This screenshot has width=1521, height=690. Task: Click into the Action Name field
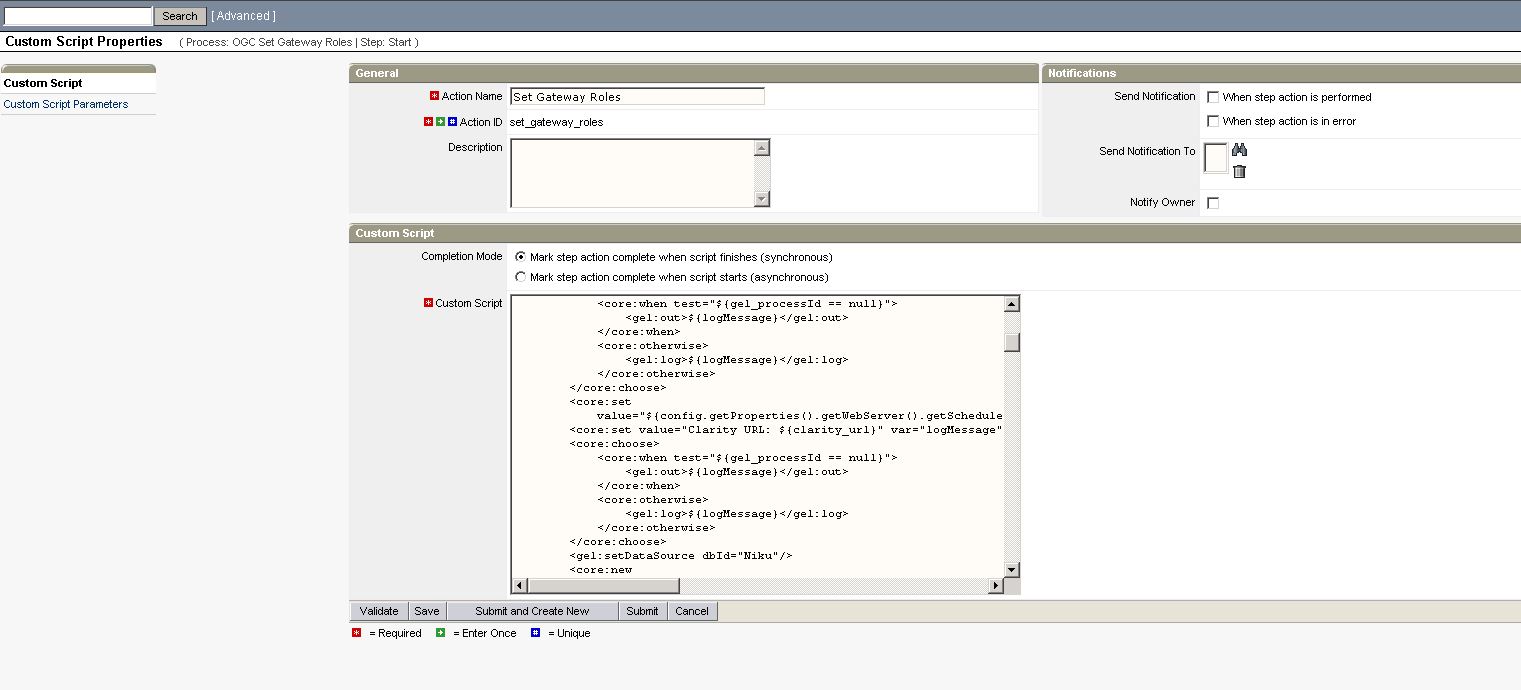[637, 97]
